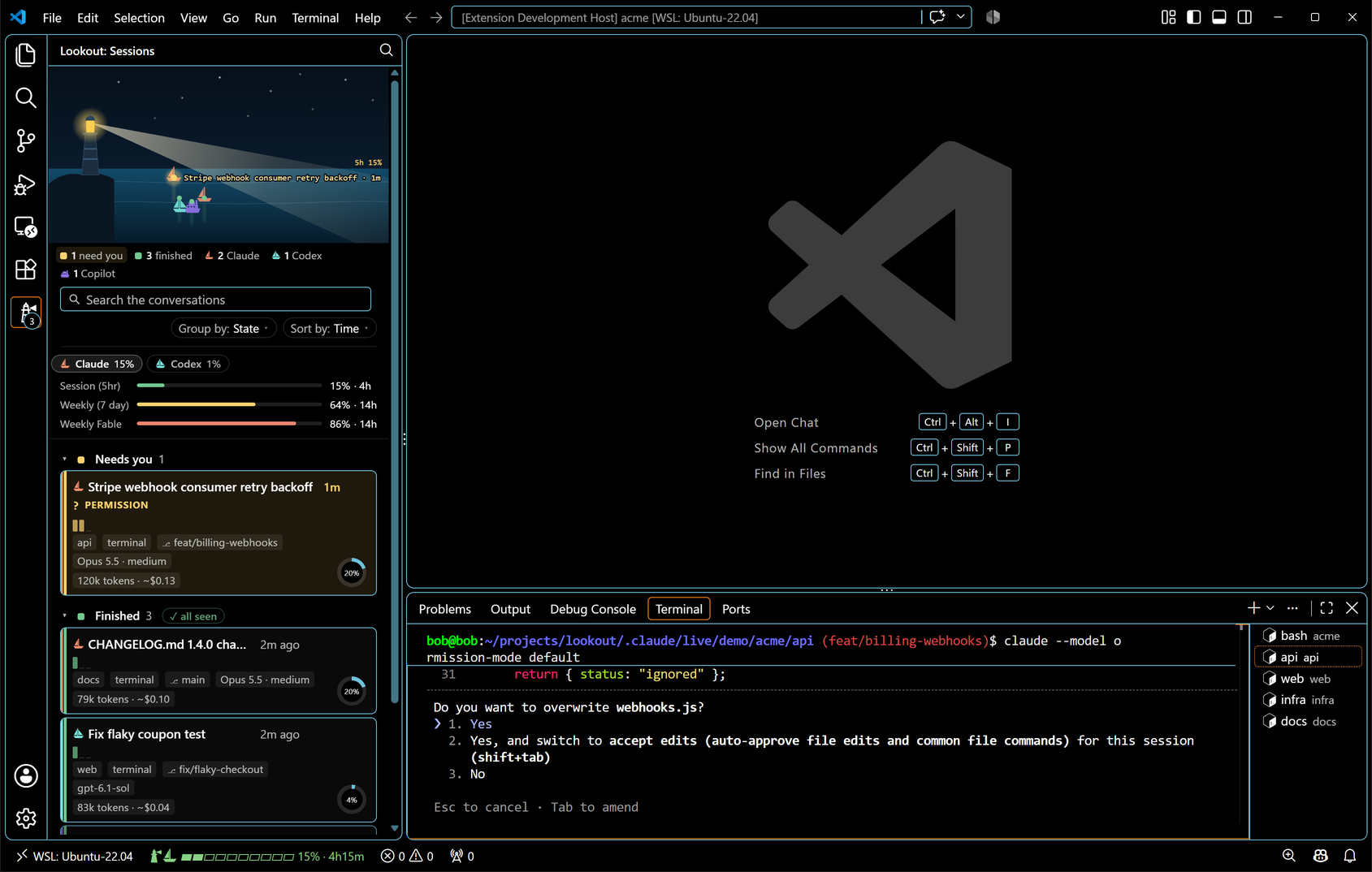The width and height of the screenshot is (1372, 872).
Task: Toggle the 1 Codex filter
Action: pyautogui.click(x=297, y=256)
